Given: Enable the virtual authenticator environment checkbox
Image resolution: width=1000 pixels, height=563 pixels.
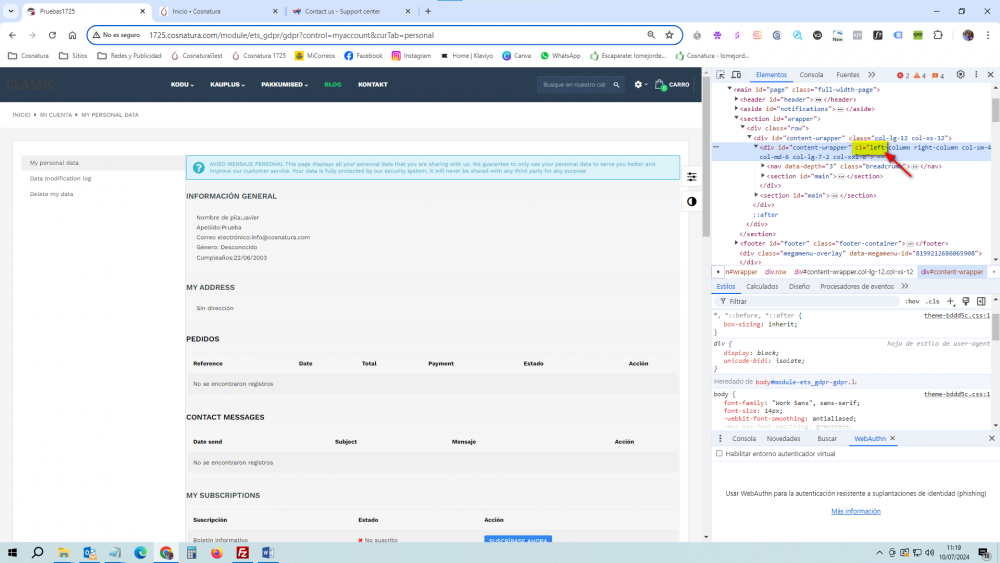Looking at the screenshot, I should point(719,453).
